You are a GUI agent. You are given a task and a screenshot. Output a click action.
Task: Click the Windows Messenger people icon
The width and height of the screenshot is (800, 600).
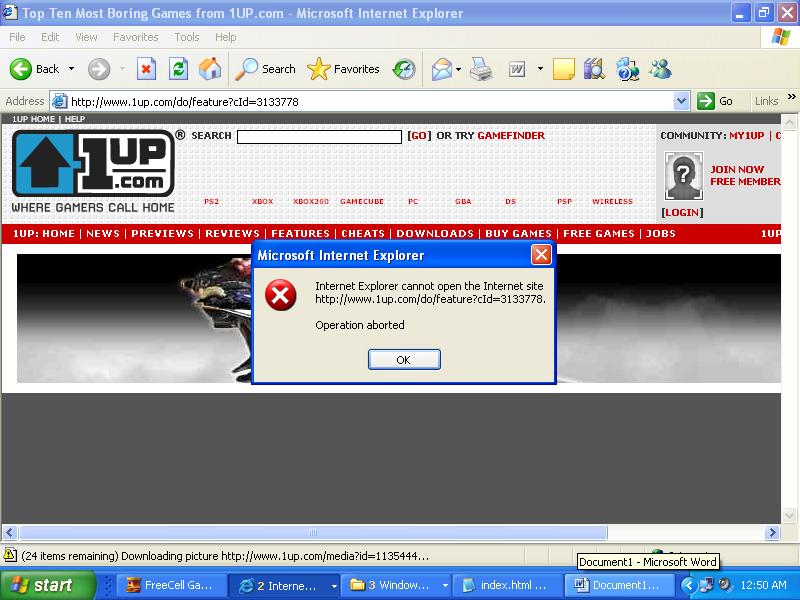pos(660,69)
